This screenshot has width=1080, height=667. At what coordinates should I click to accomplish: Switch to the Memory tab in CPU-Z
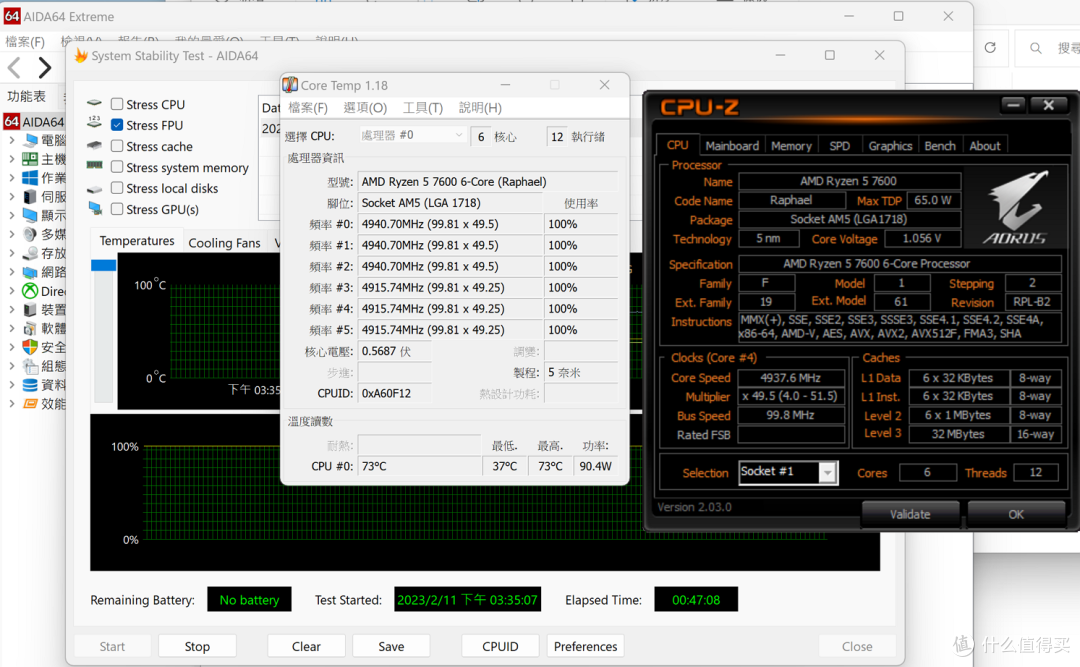[791, 145]
